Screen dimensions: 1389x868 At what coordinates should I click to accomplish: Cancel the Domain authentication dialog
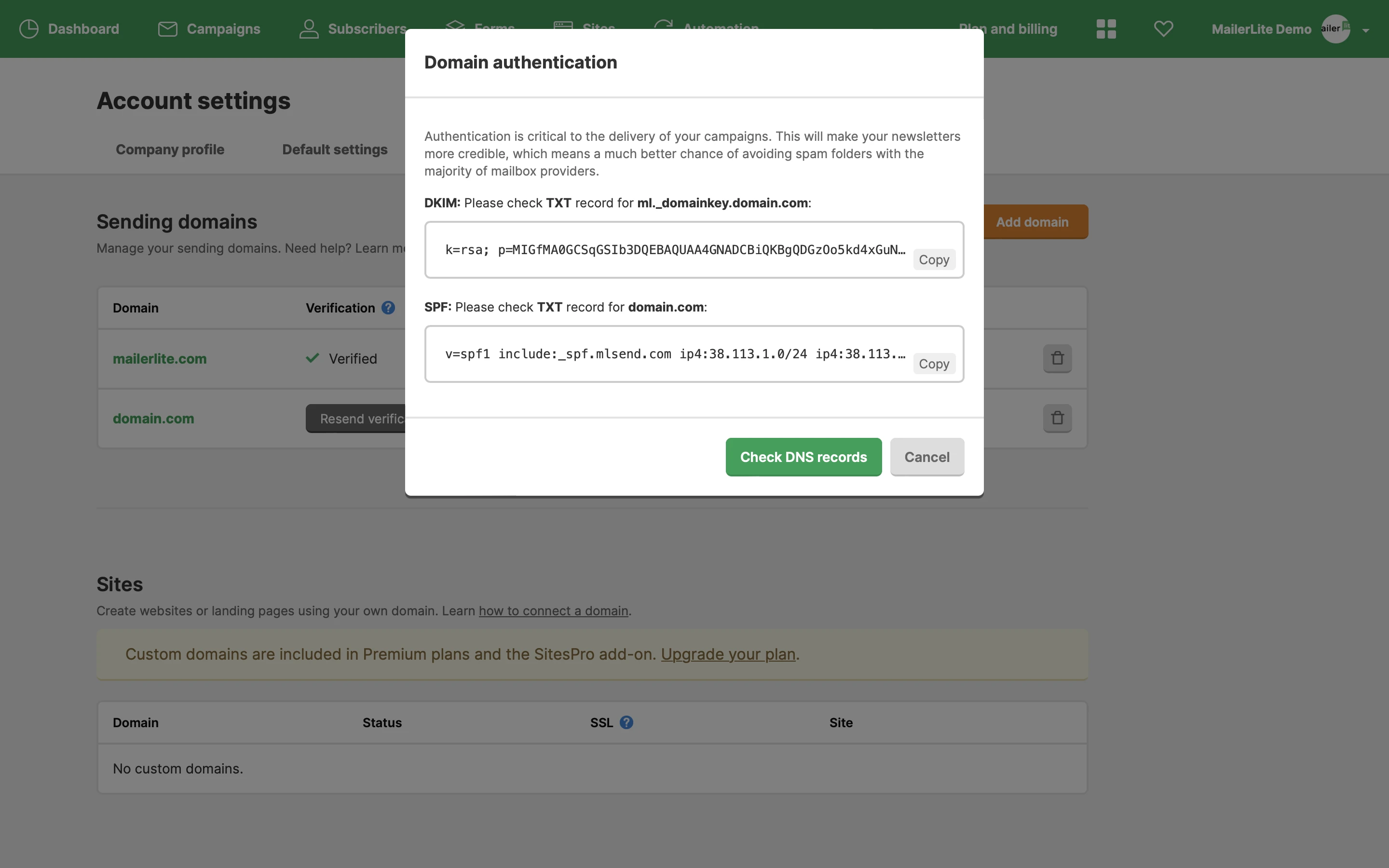[926, 457]
